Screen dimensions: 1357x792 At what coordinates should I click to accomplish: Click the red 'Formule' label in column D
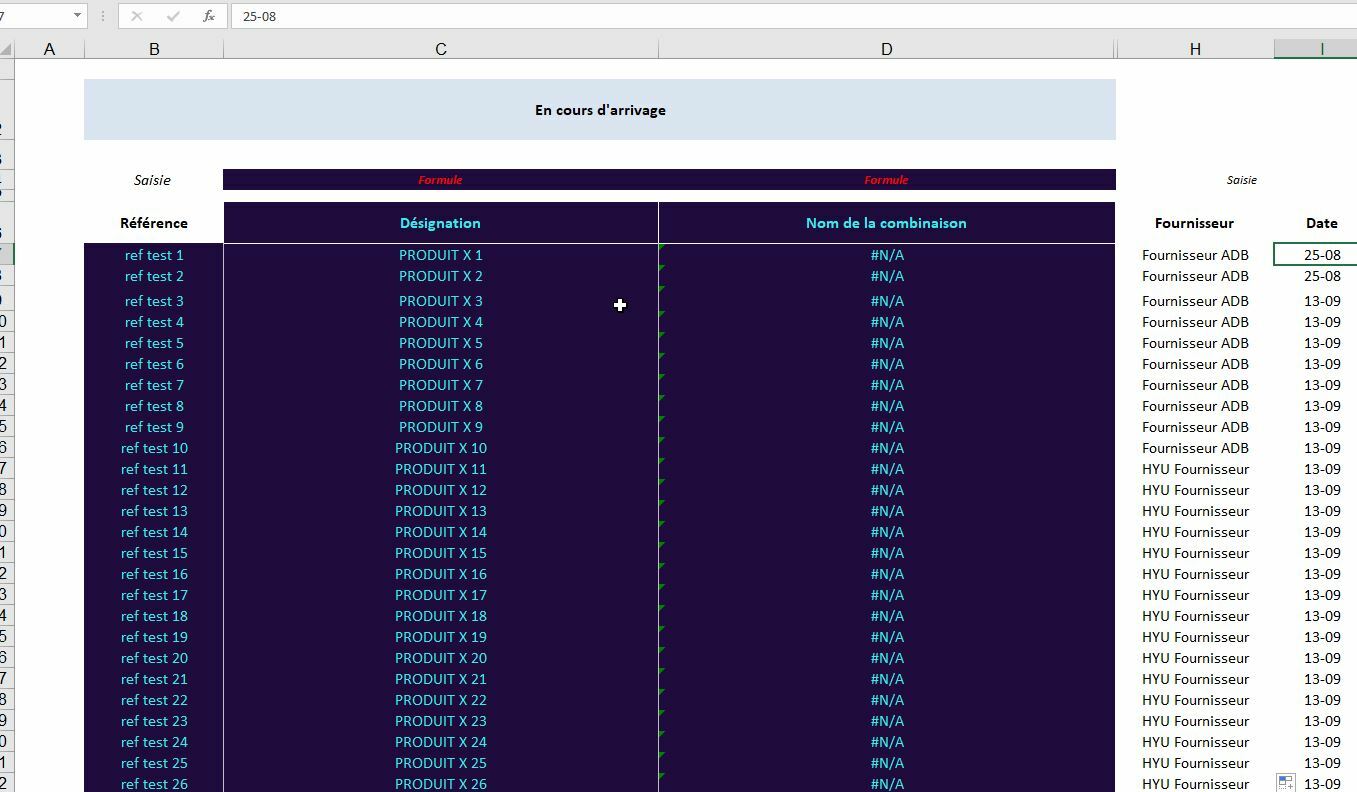tap(886, 180)
